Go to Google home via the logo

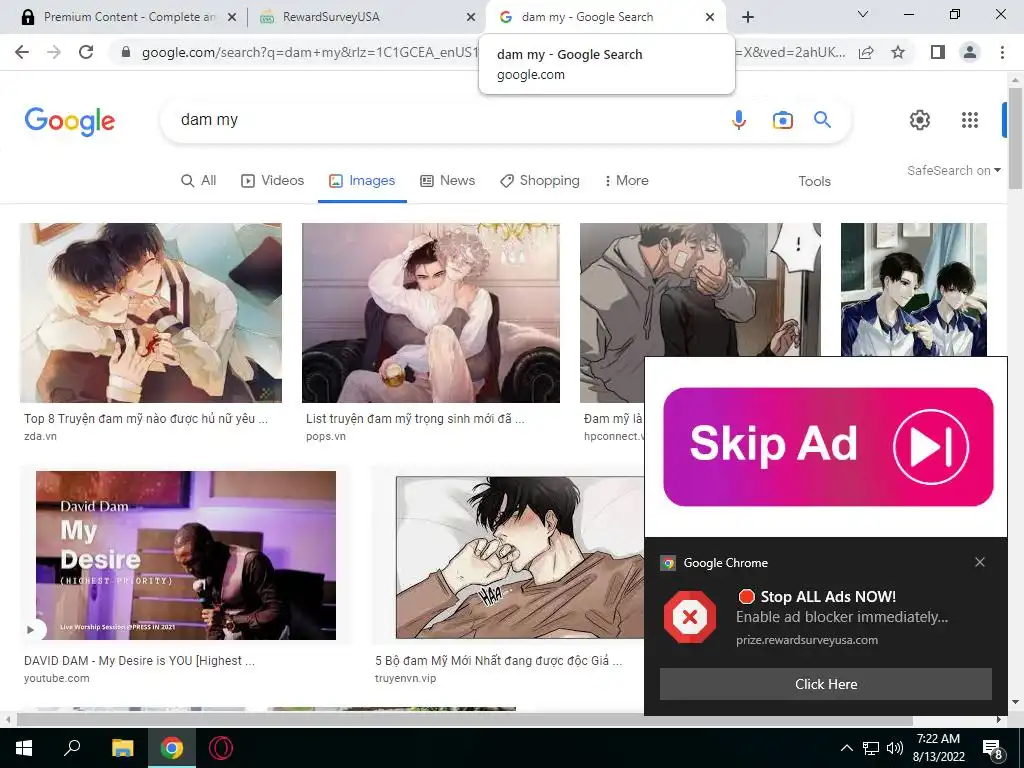pos(70,121)
